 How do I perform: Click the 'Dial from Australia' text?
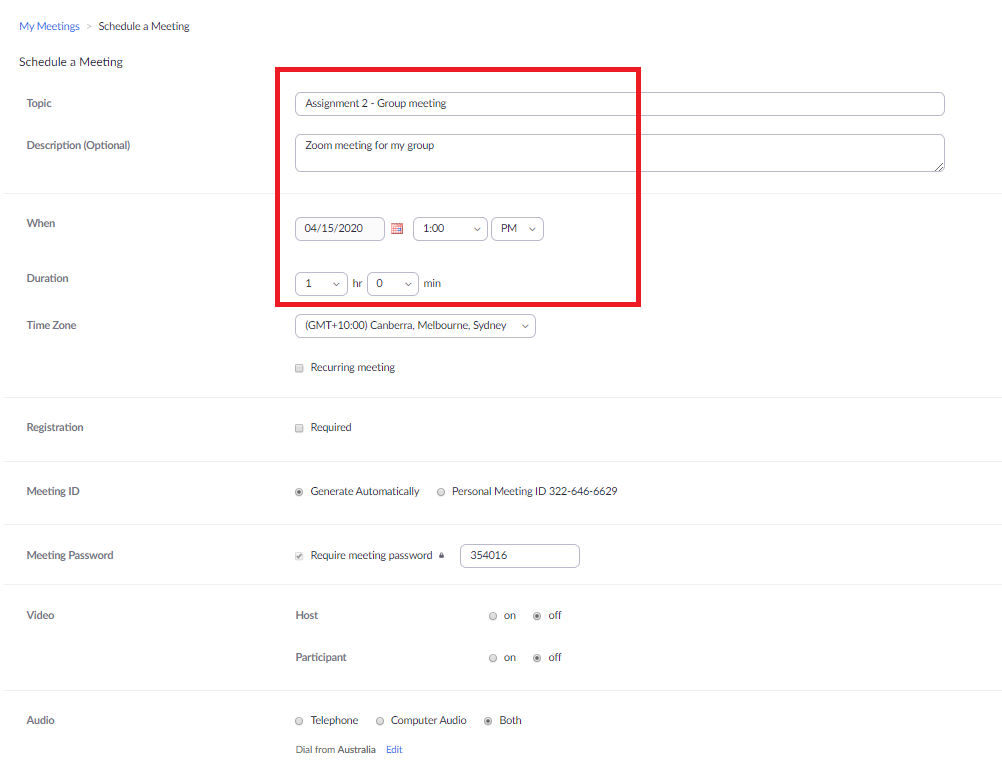[x=335, y=749]
